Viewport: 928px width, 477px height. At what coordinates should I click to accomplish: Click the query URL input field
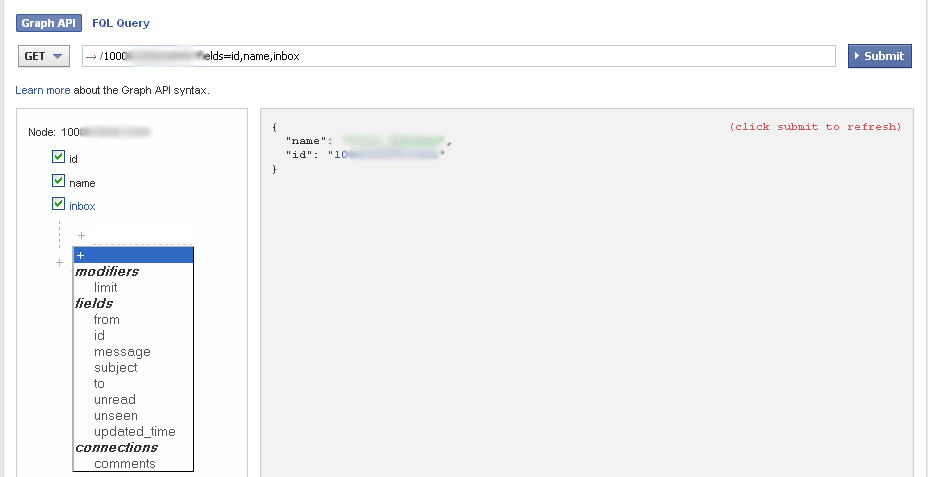pyautogui.click(x=459, y=56)
